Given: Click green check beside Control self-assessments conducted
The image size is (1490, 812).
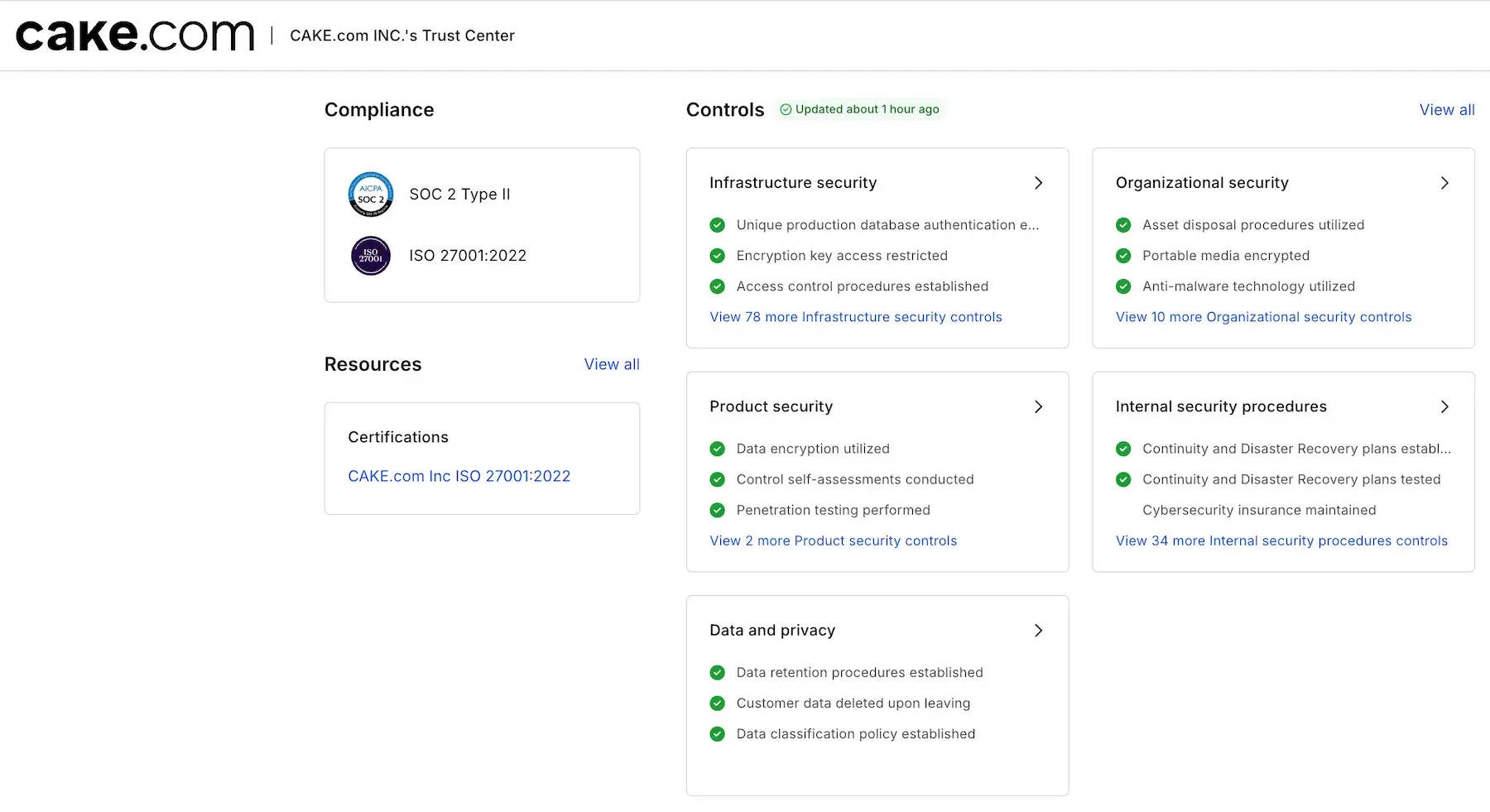Looking at the screenshot, I should click(718, 479).
